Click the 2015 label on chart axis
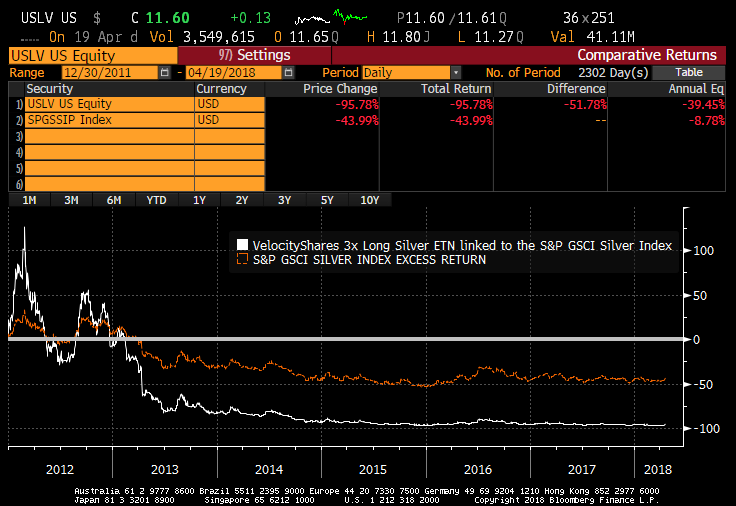Image resolution: width=736 pixels, height=506 pixels. click(373, 469)
